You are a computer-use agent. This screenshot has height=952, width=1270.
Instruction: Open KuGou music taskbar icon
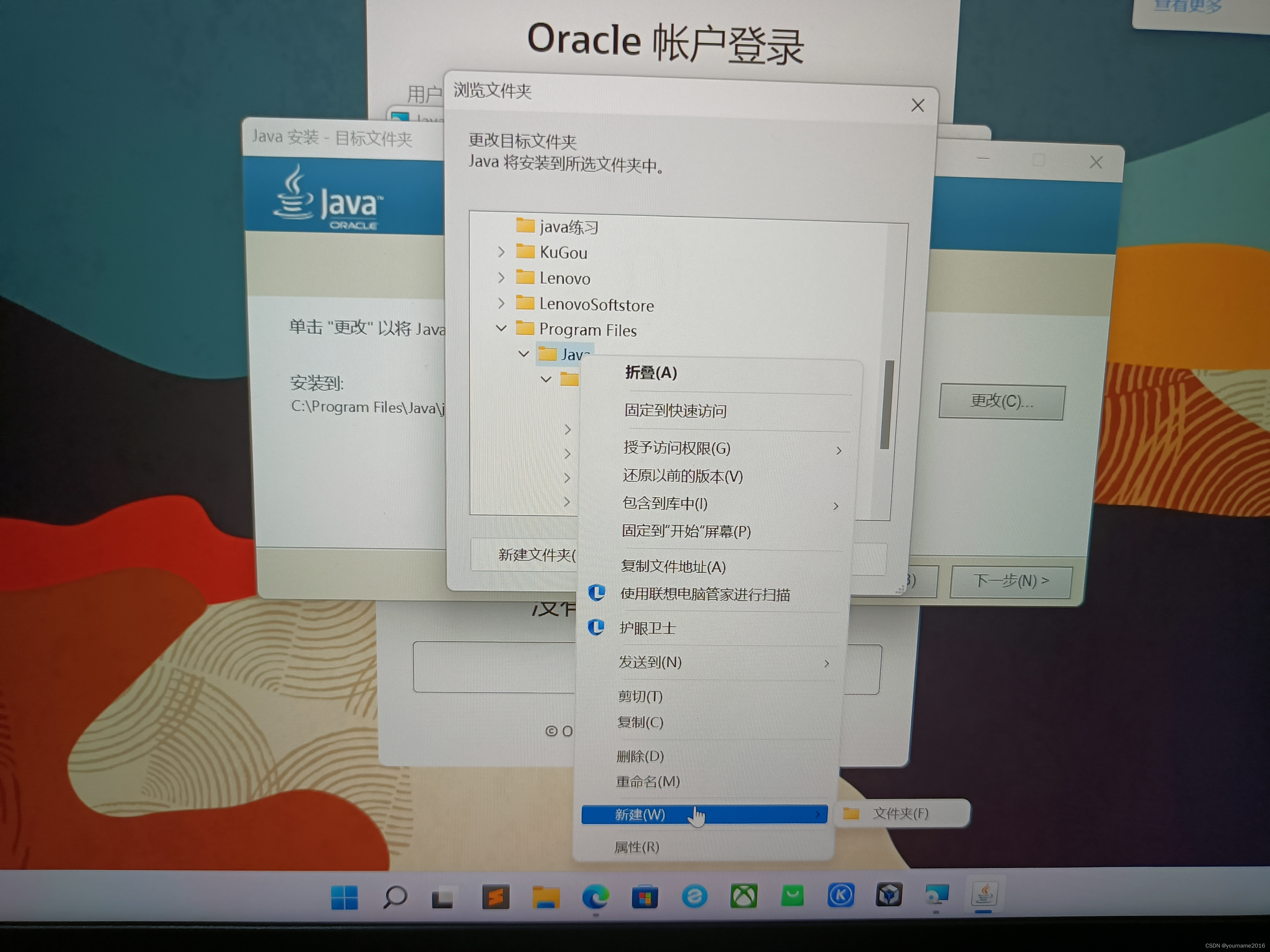click(840, 895)
